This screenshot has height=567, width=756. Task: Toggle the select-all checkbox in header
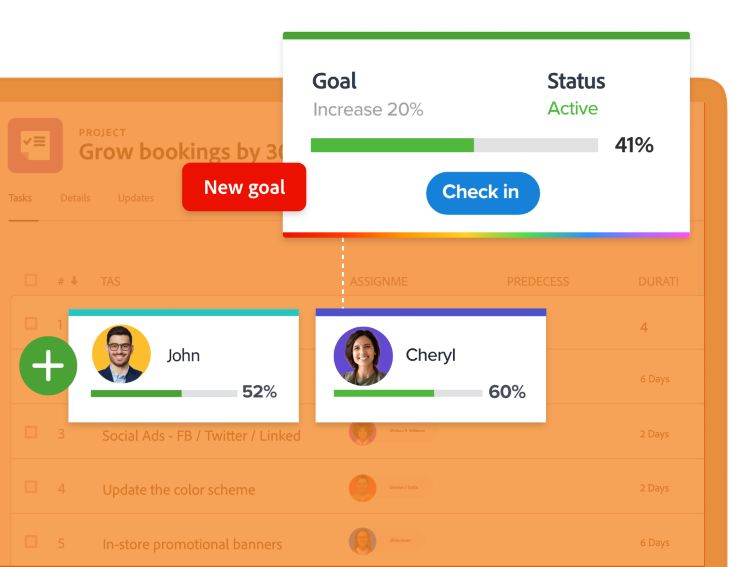coord(30,280)
